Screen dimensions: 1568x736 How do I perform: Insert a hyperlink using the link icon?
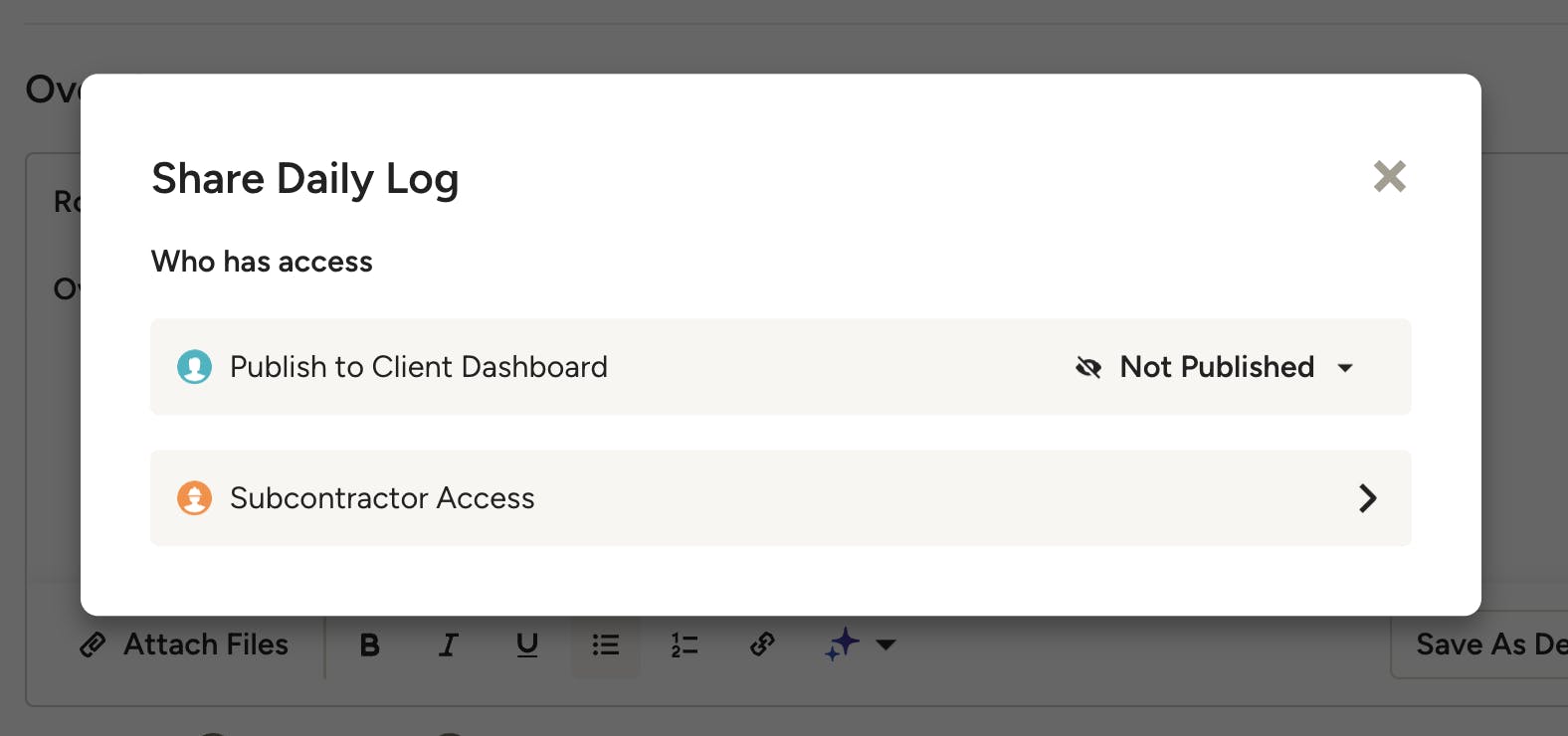click(762, 644)
